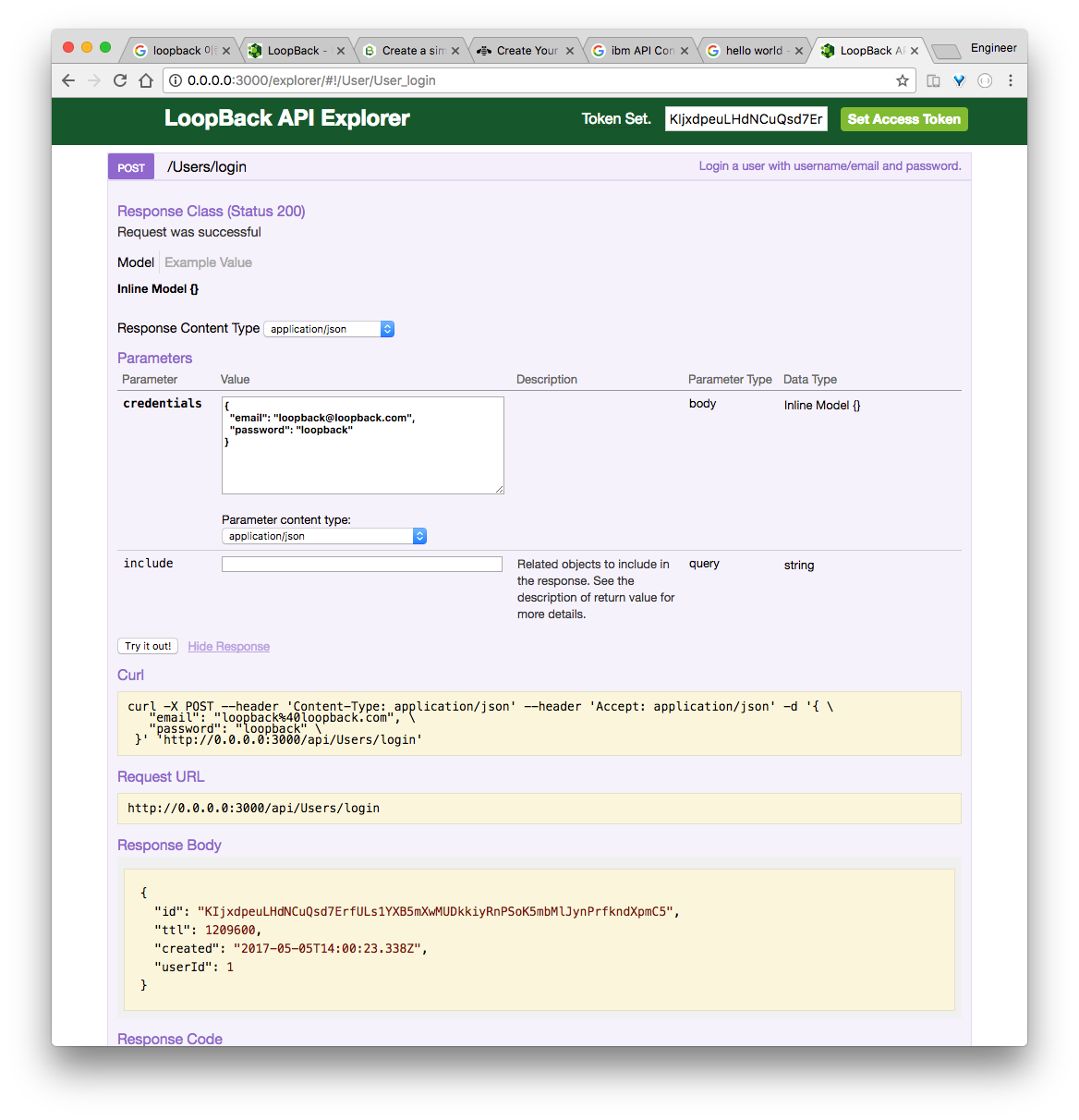The width and height of the screenshot is (1079, 1120).
Task: Switch to the 'loopback' Google search tab
Action: (180, 51)
